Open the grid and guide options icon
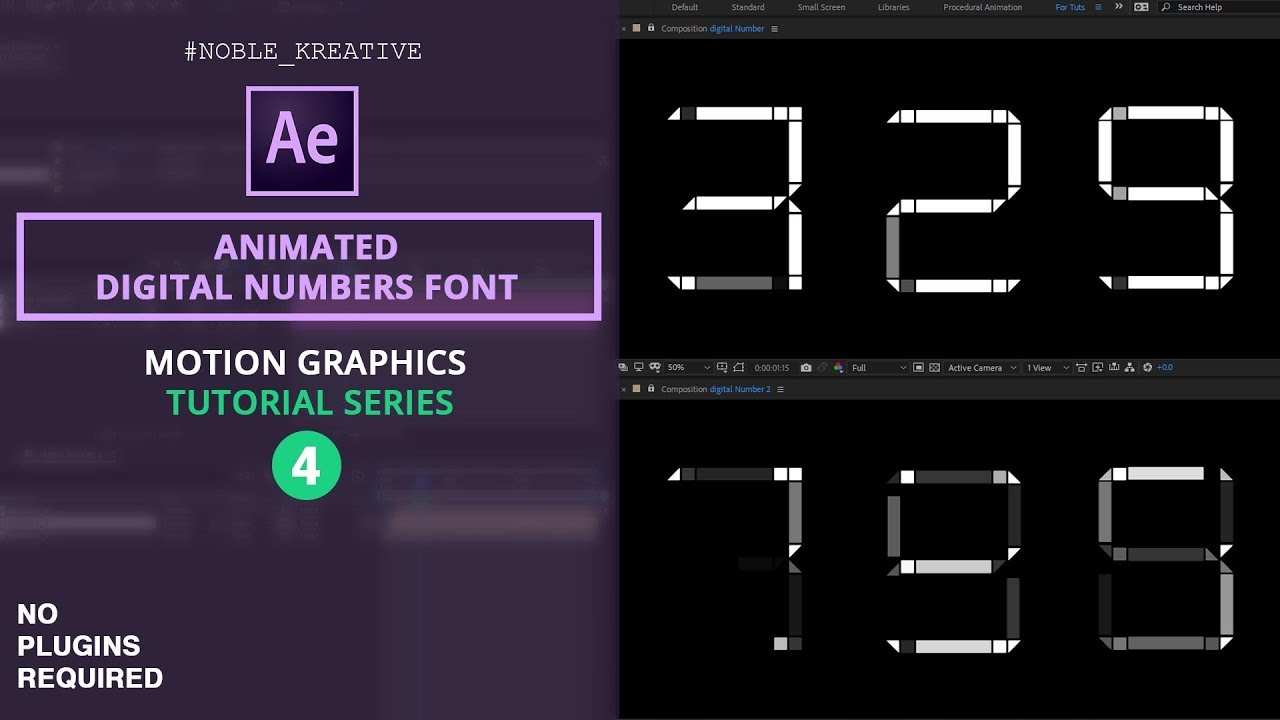 pyautogui.click(x=722, y=367)
